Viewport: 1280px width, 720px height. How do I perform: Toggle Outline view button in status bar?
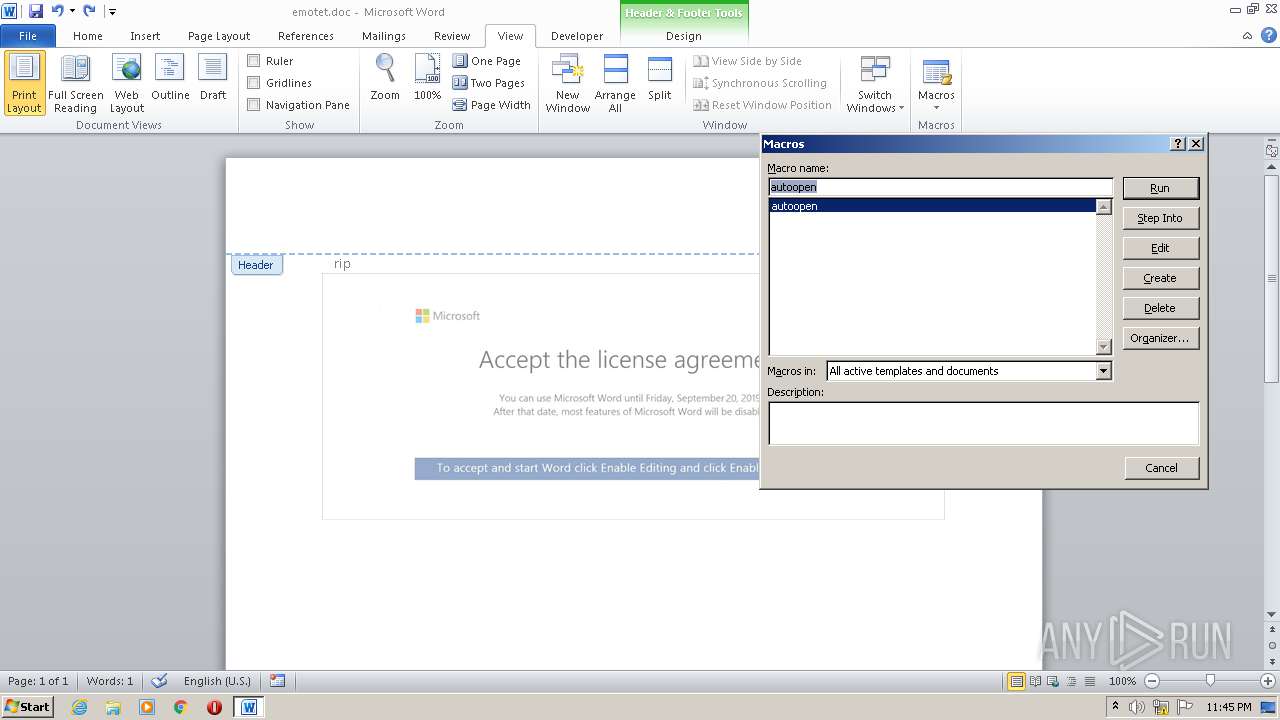(x=1069, y=681)
